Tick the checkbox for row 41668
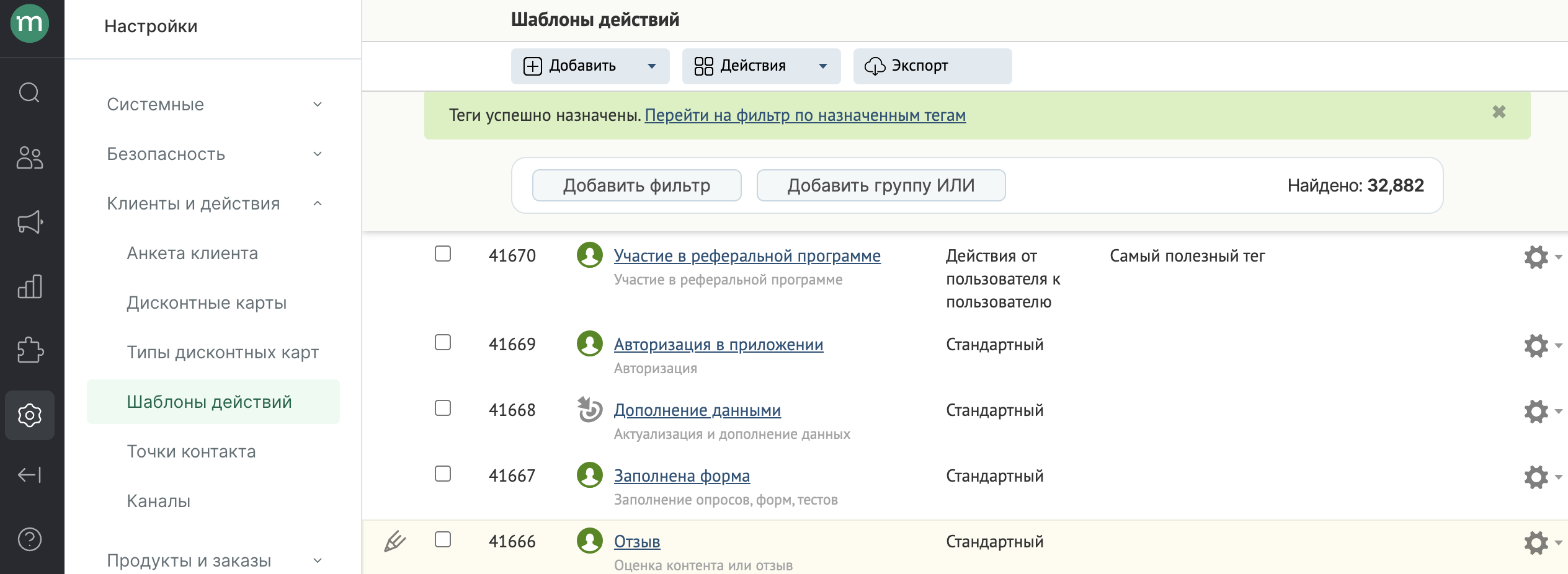The height and width of the screenshot is (574, 1568). tap(443, 408)
